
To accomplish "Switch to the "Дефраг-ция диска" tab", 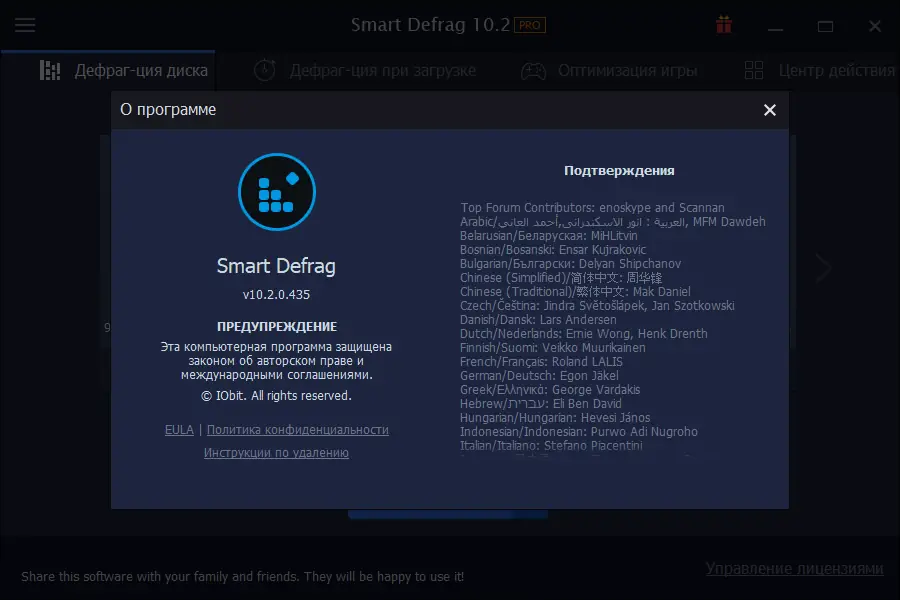I will coord(140,70).
